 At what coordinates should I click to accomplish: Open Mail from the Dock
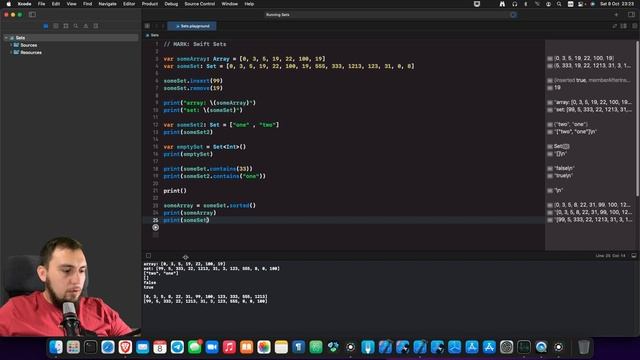point(143,347)
